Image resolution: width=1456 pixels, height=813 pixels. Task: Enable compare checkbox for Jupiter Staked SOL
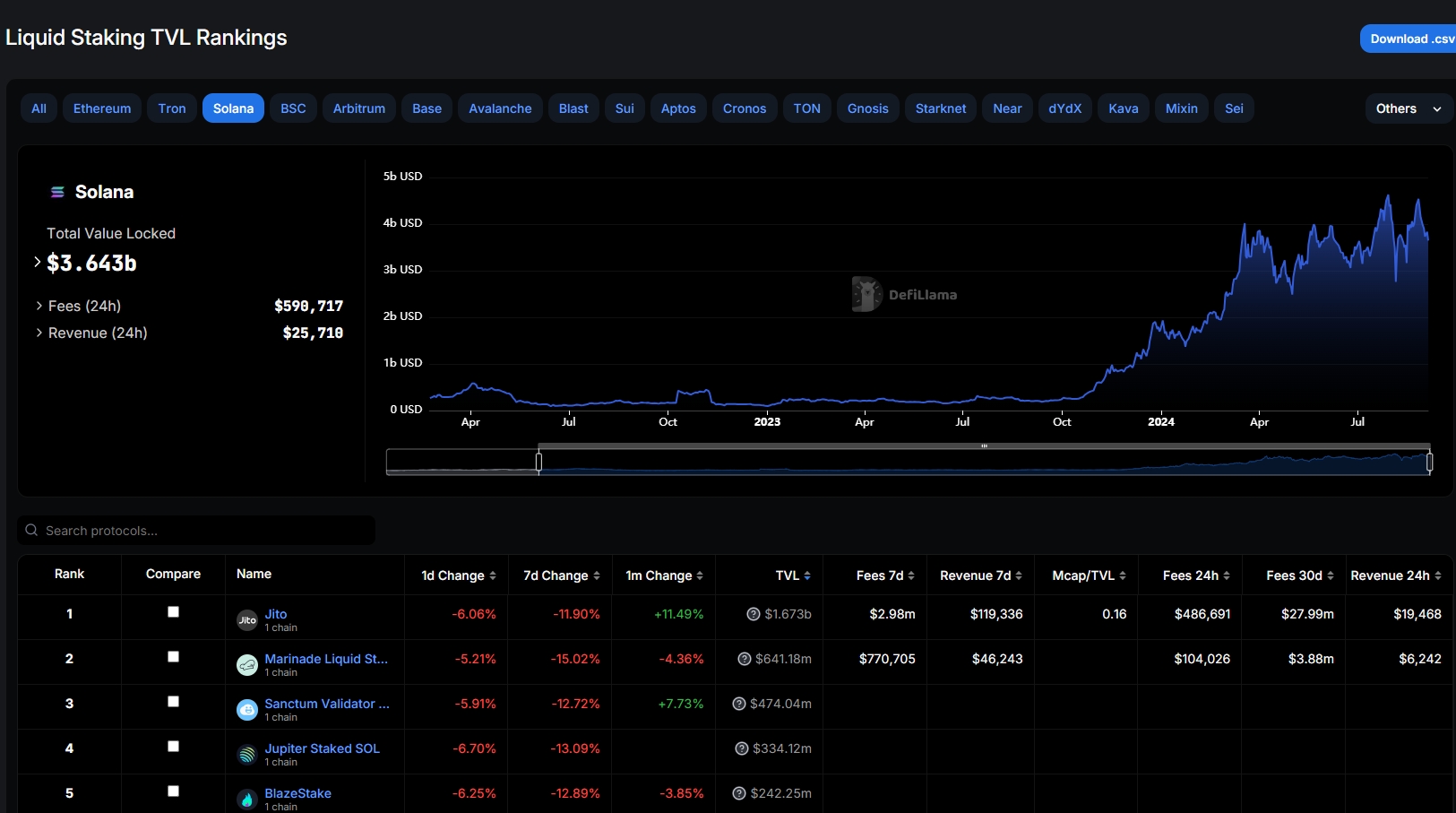coord(173,747)
